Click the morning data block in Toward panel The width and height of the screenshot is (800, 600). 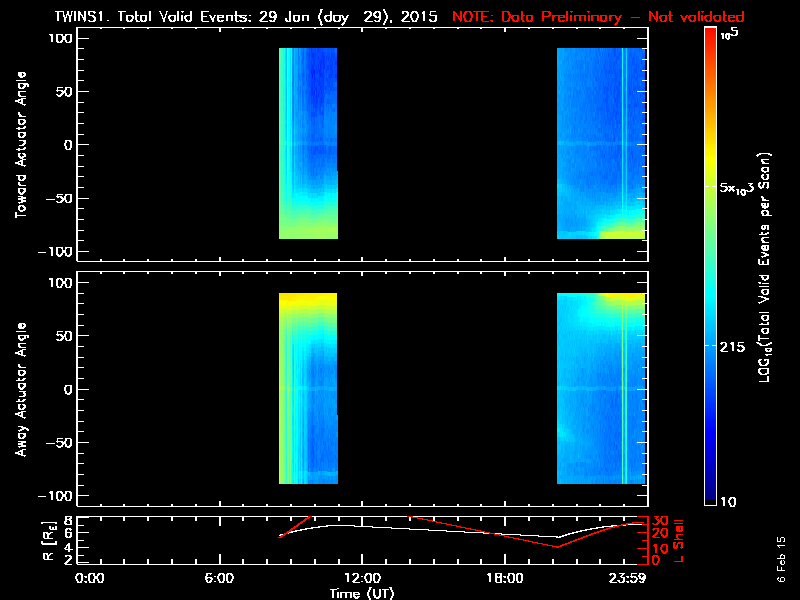[x=308, y=143]
